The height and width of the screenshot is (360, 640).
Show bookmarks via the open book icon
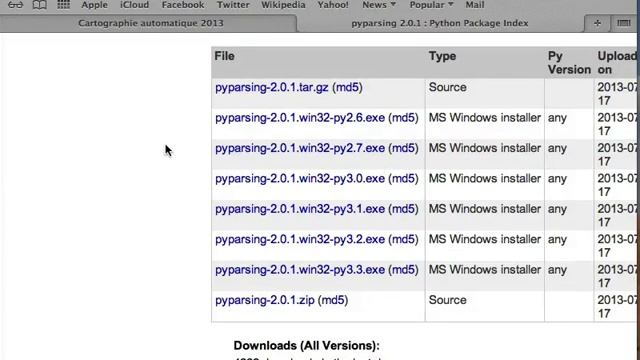(x=39, y=5)
